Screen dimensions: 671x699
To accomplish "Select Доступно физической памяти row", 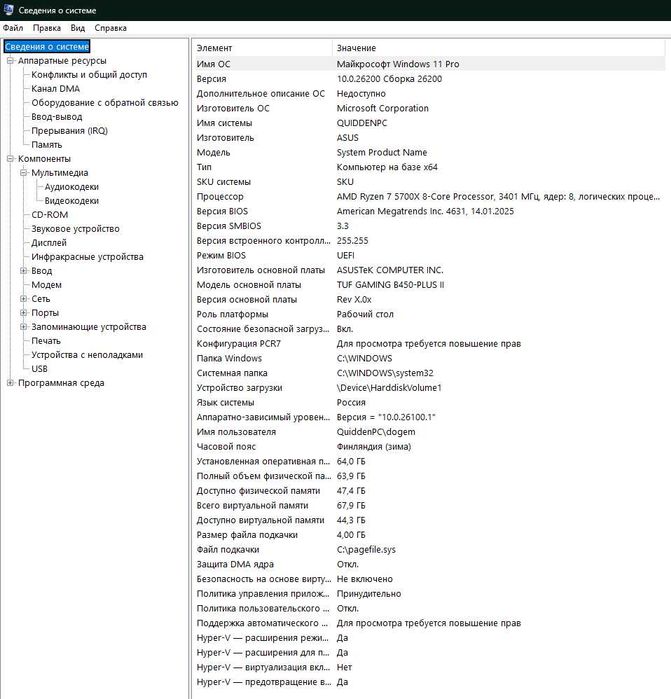I will pyautogui.click(x=429, y=491).
